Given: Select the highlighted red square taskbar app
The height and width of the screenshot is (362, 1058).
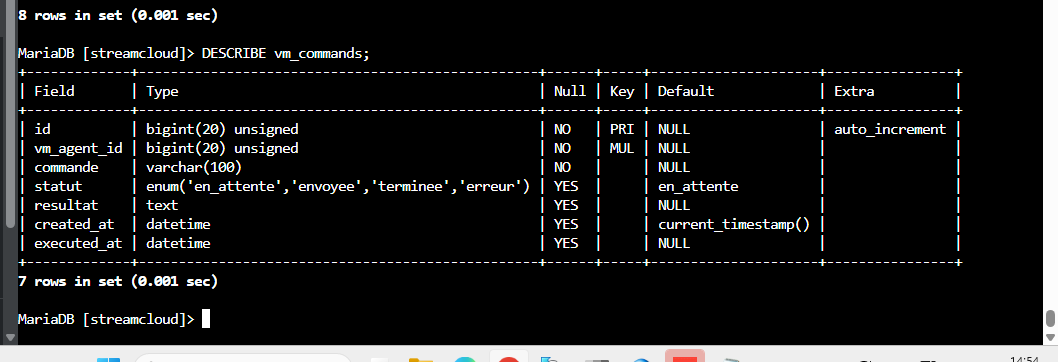Looking at the screenshot, I should click(685, 356).
